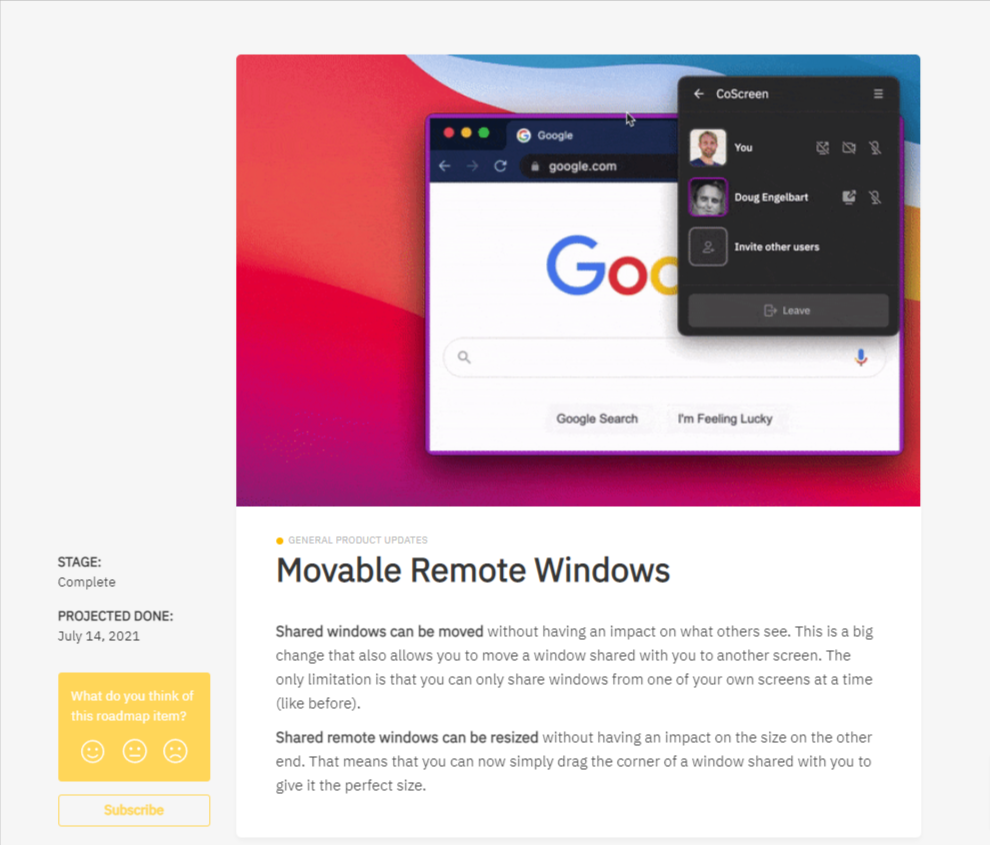Click the General Product Updates category label
Image resolution: width=990 pixels, height=845 pixels.
[x=358, y=541]
